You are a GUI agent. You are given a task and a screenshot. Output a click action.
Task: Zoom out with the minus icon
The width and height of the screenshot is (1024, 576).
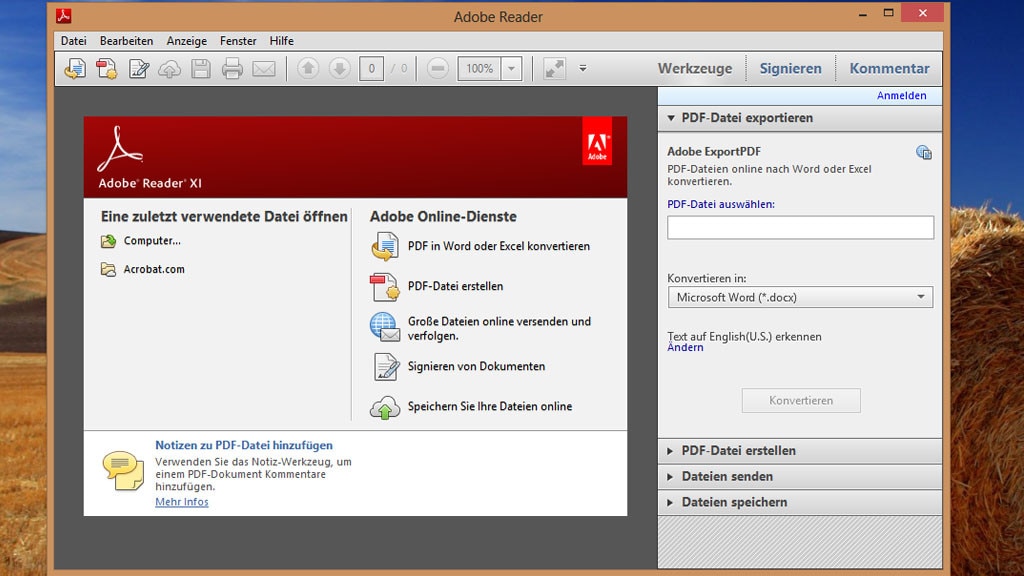437,68
